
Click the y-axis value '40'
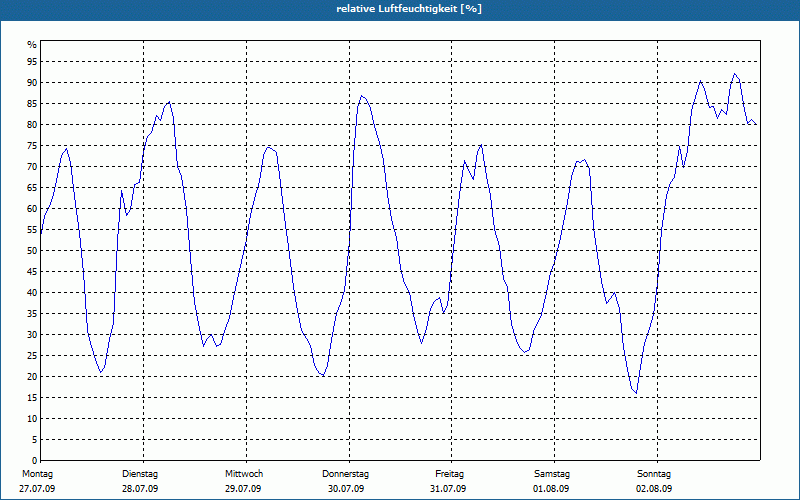point(32,293)
